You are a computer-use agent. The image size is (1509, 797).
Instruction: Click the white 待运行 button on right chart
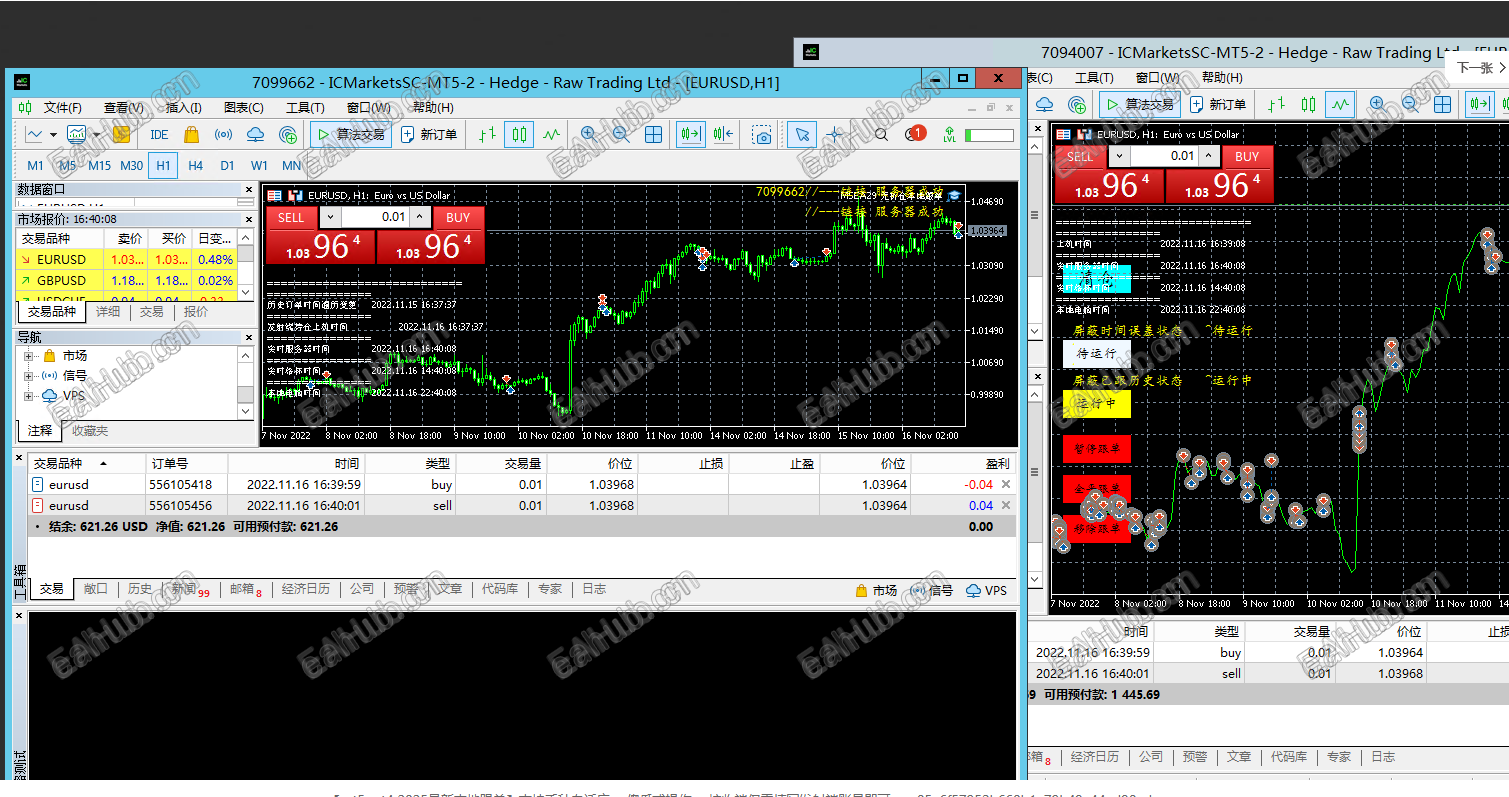(x=1097, y=354)
